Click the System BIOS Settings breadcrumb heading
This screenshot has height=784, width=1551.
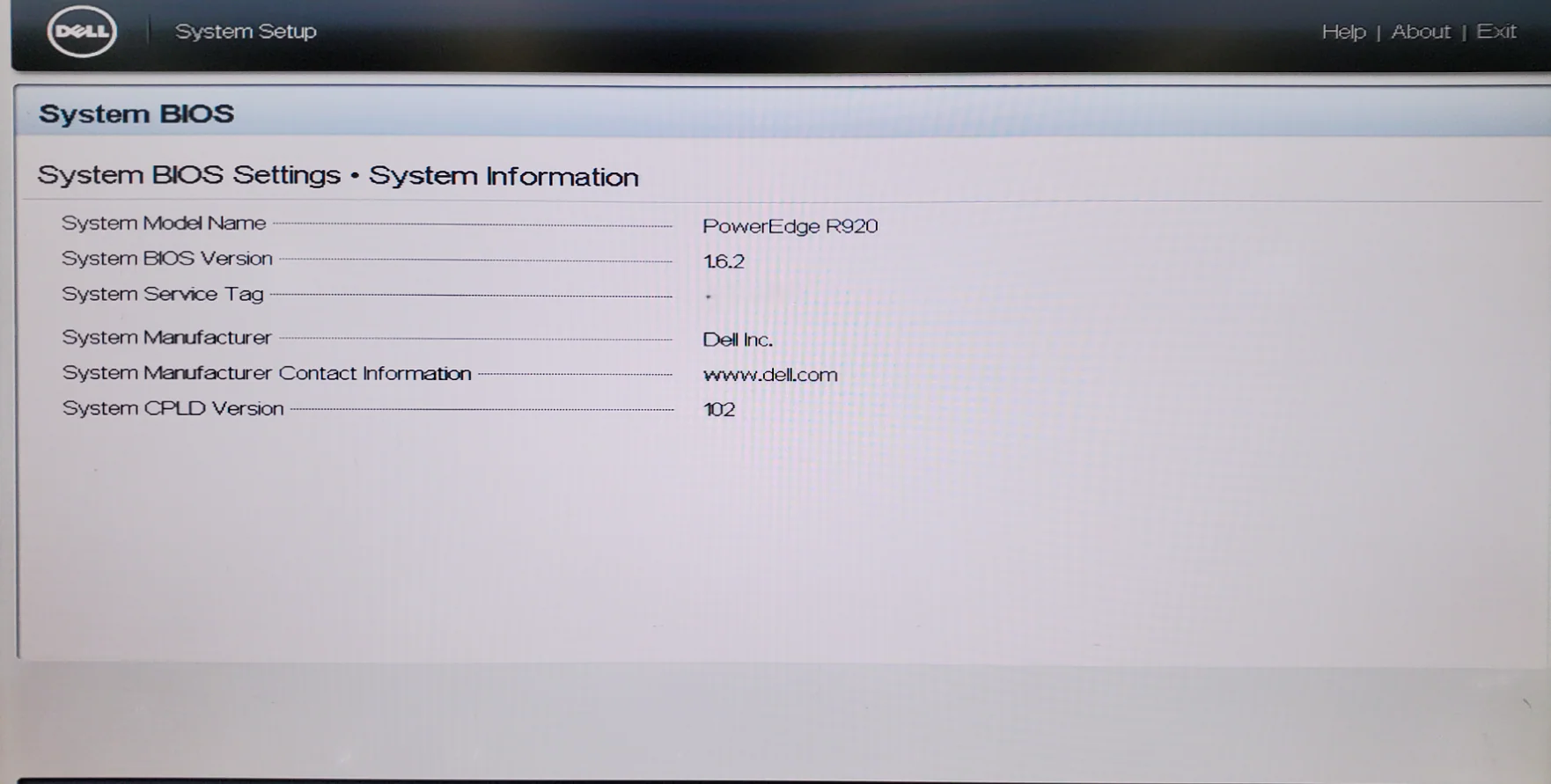pyautogui.click(x=338, y=175)
